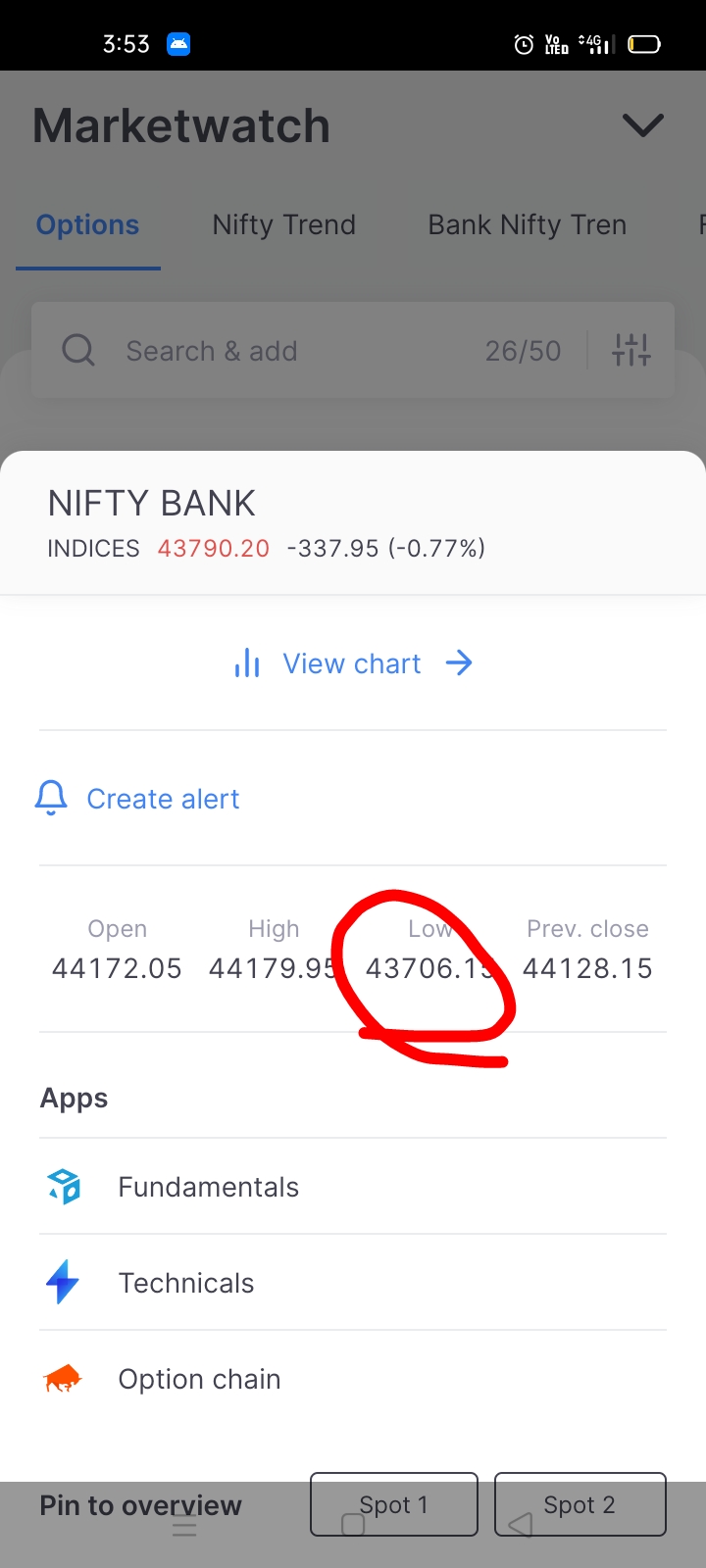Open the Nifty Trend tab

(x=283, y=225)
